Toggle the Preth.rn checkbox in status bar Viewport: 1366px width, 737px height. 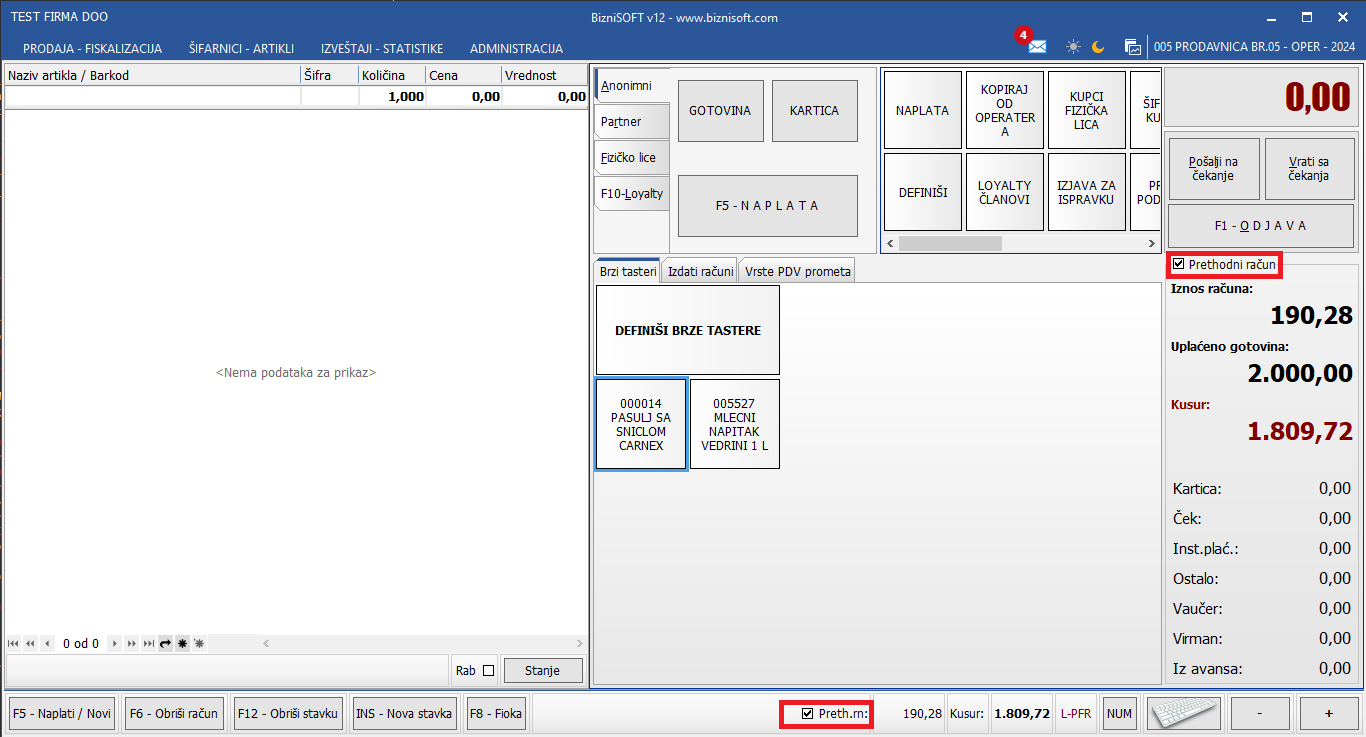pos(808,714)
